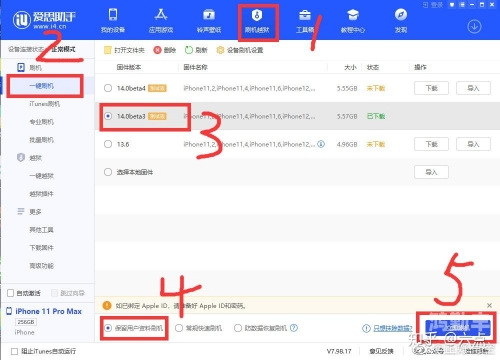Select 专业刷机 in the sidebar
Screen dimensions: 500x360
42,122
